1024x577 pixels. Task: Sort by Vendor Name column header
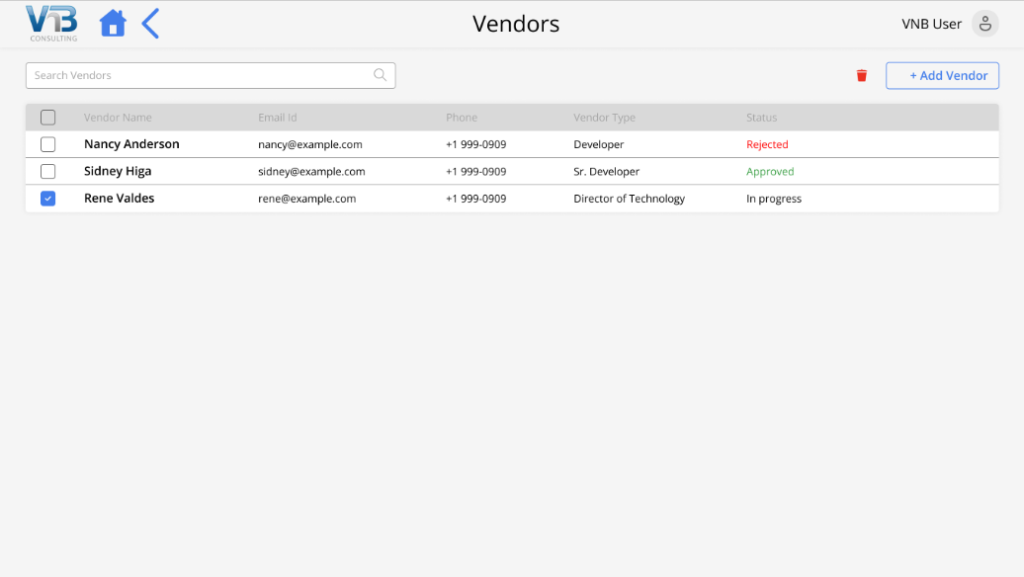coord(118,117)
